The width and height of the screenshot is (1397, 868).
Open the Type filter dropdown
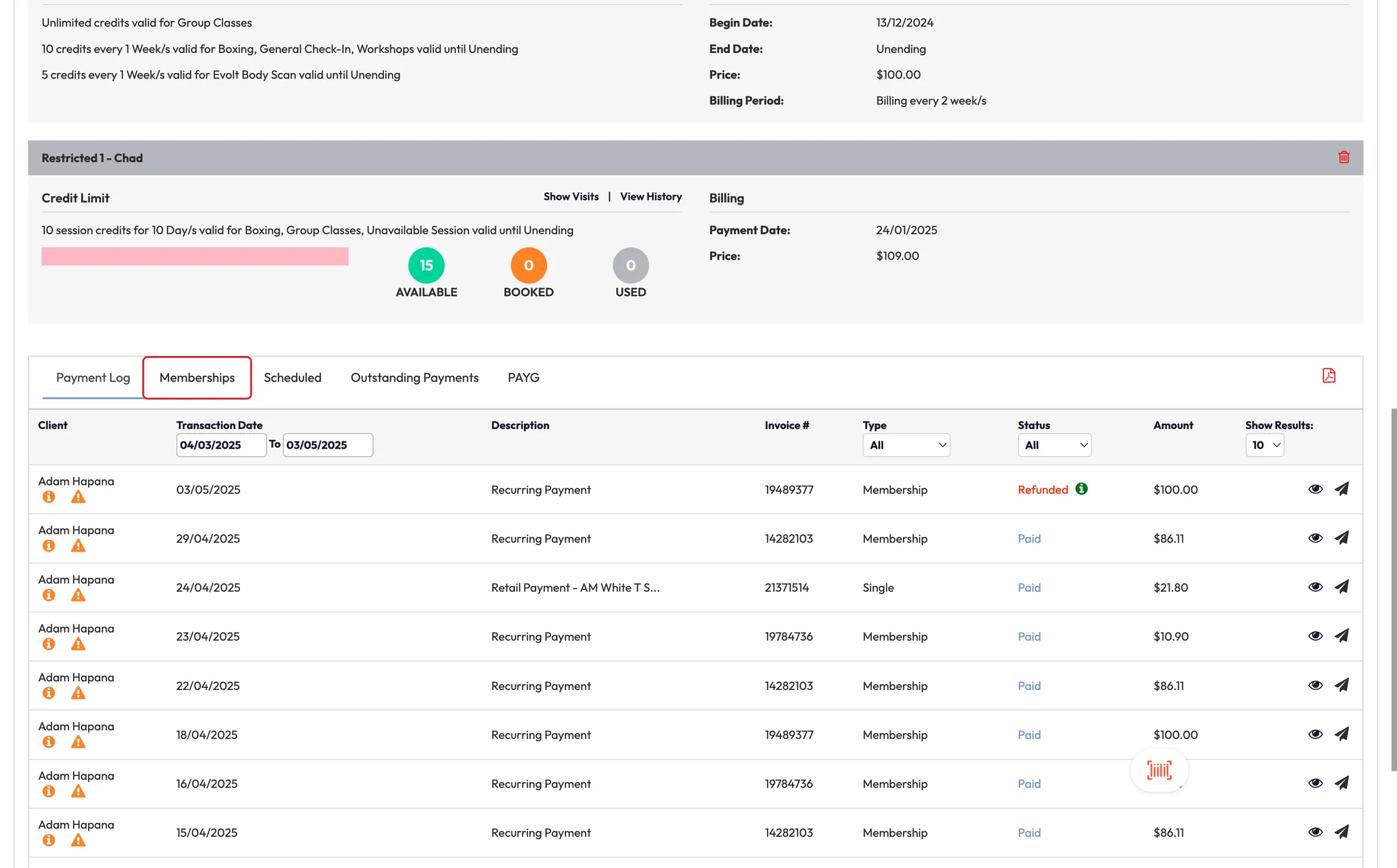pos(906,445)
